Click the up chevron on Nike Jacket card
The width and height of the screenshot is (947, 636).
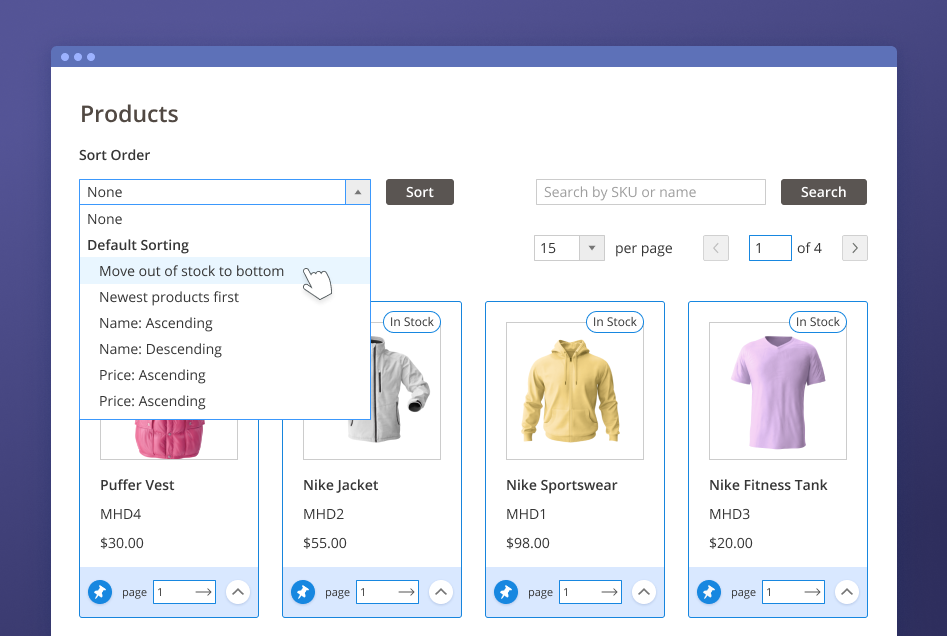441,592
